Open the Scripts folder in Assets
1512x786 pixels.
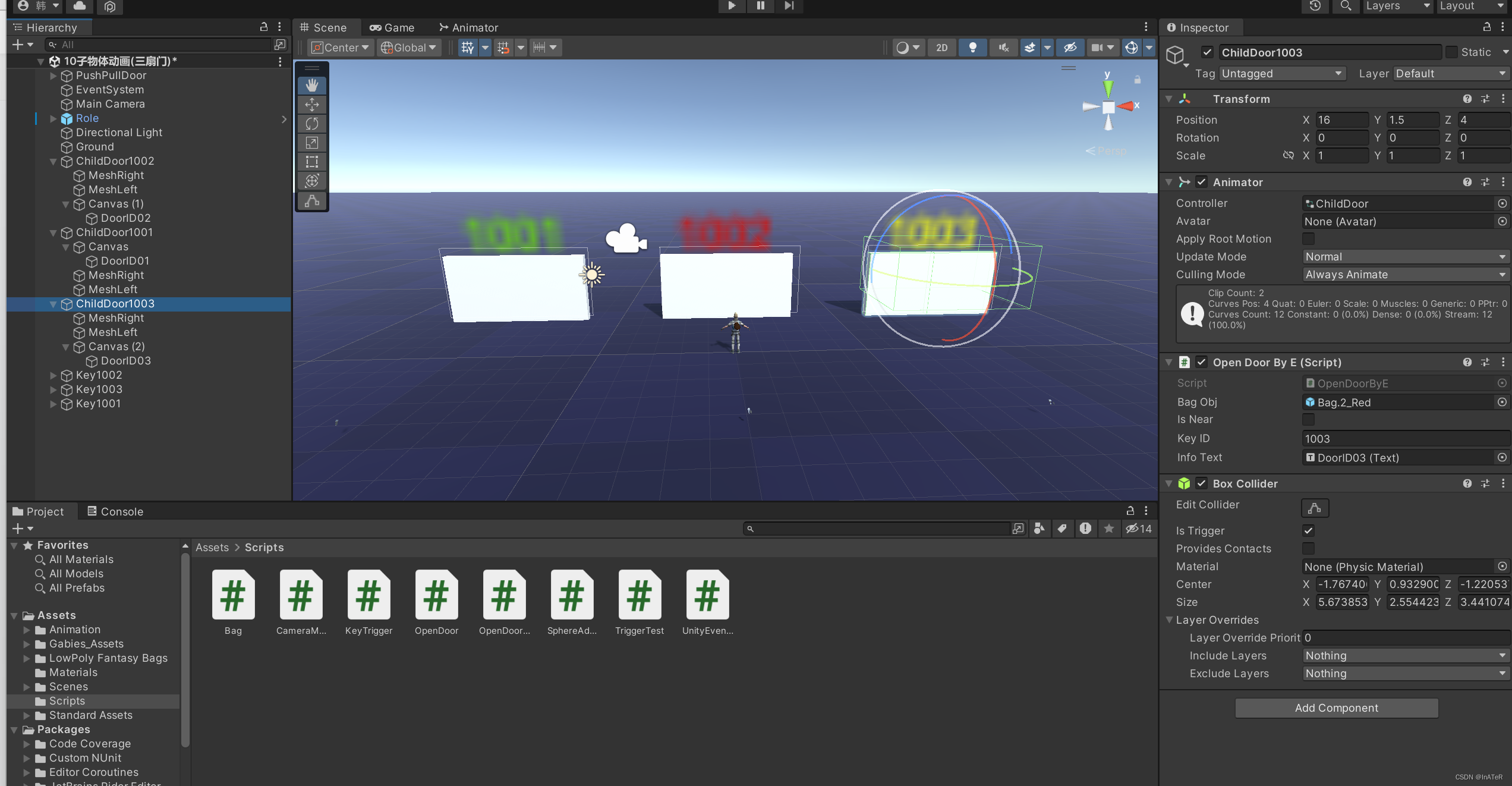67,701
